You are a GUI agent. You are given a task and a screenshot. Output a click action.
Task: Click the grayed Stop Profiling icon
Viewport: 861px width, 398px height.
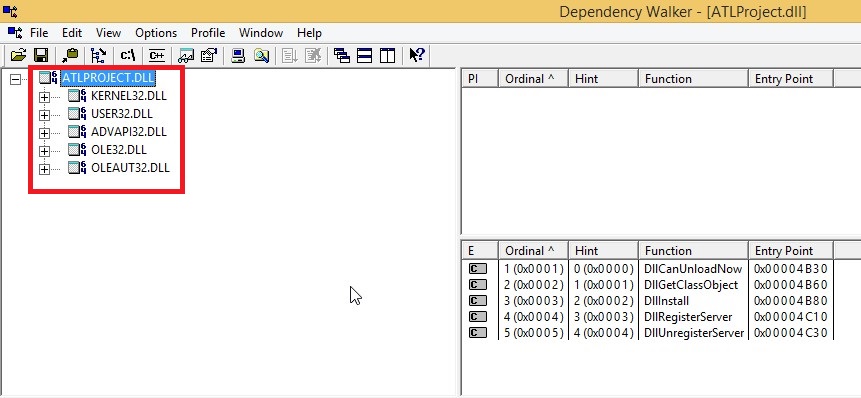(x=312, y=55)
